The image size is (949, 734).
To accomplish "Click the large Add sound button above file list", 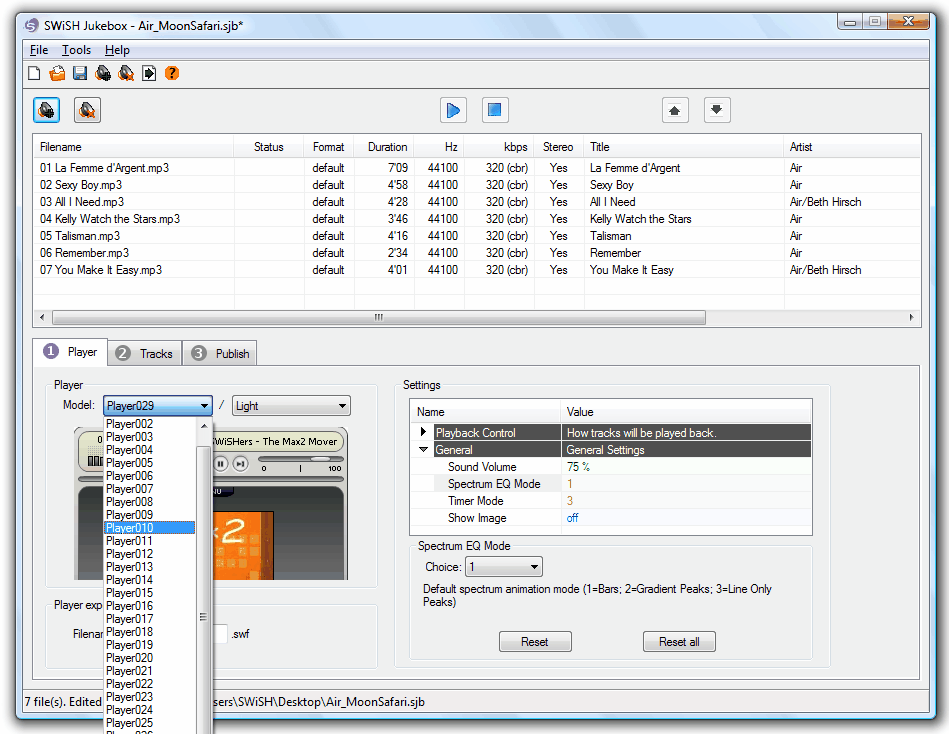I will pos(47,110).
